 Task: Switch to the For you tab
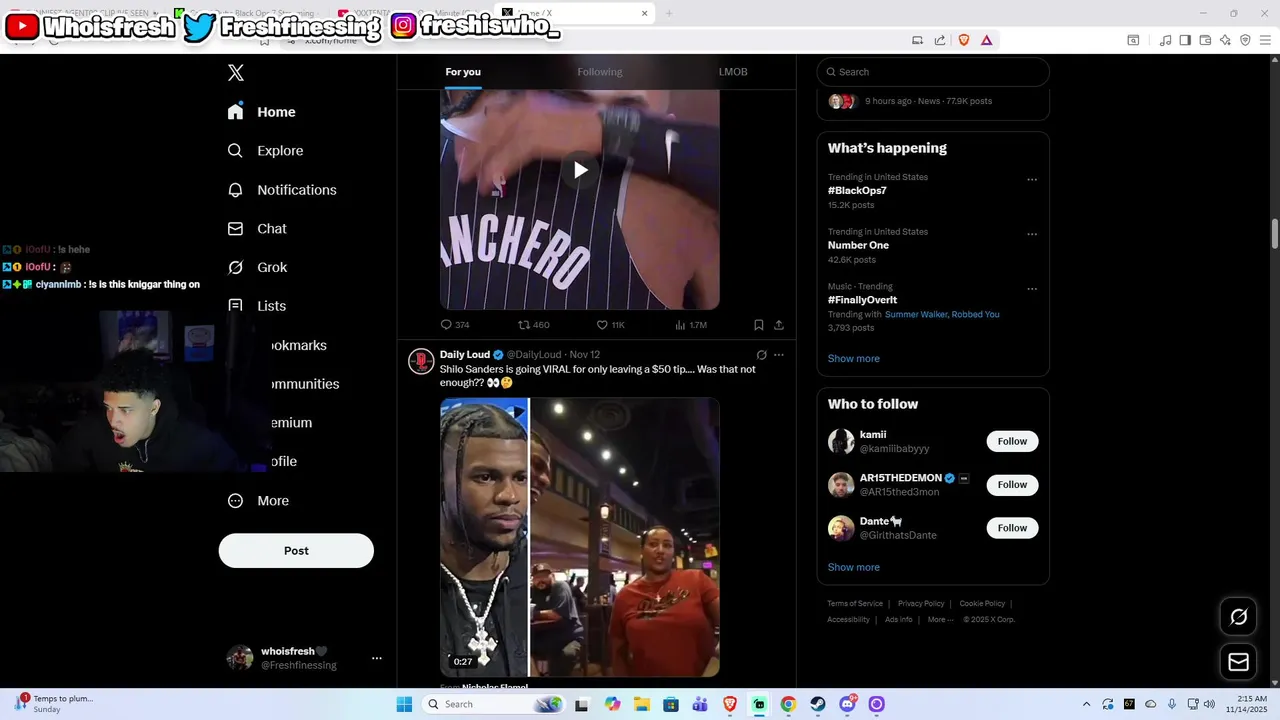click(x=463, y=72)
